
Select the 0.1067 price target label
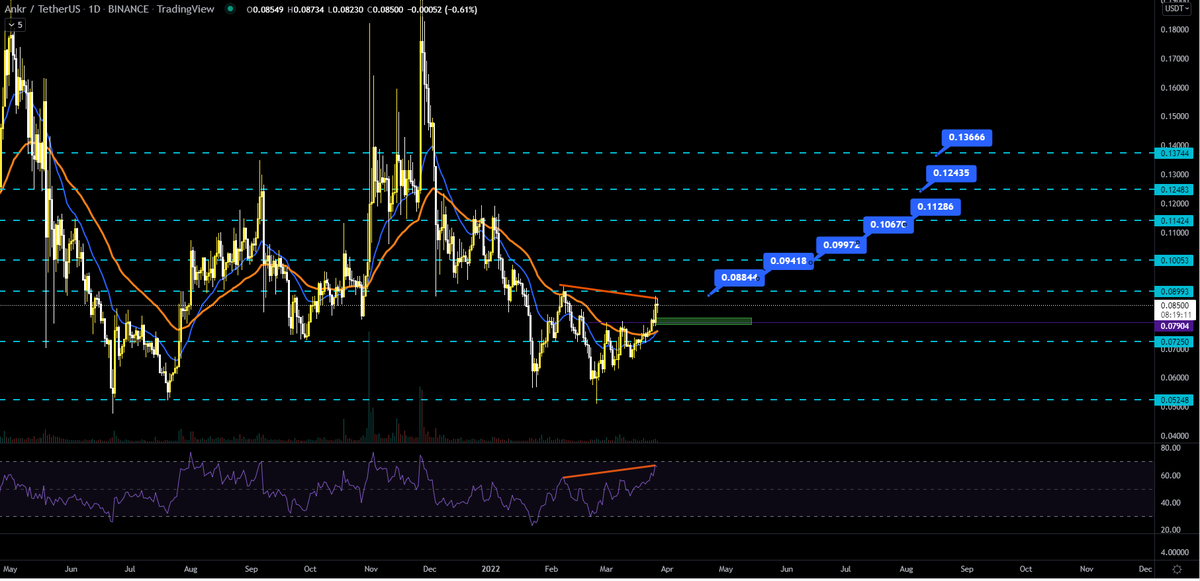888,224
